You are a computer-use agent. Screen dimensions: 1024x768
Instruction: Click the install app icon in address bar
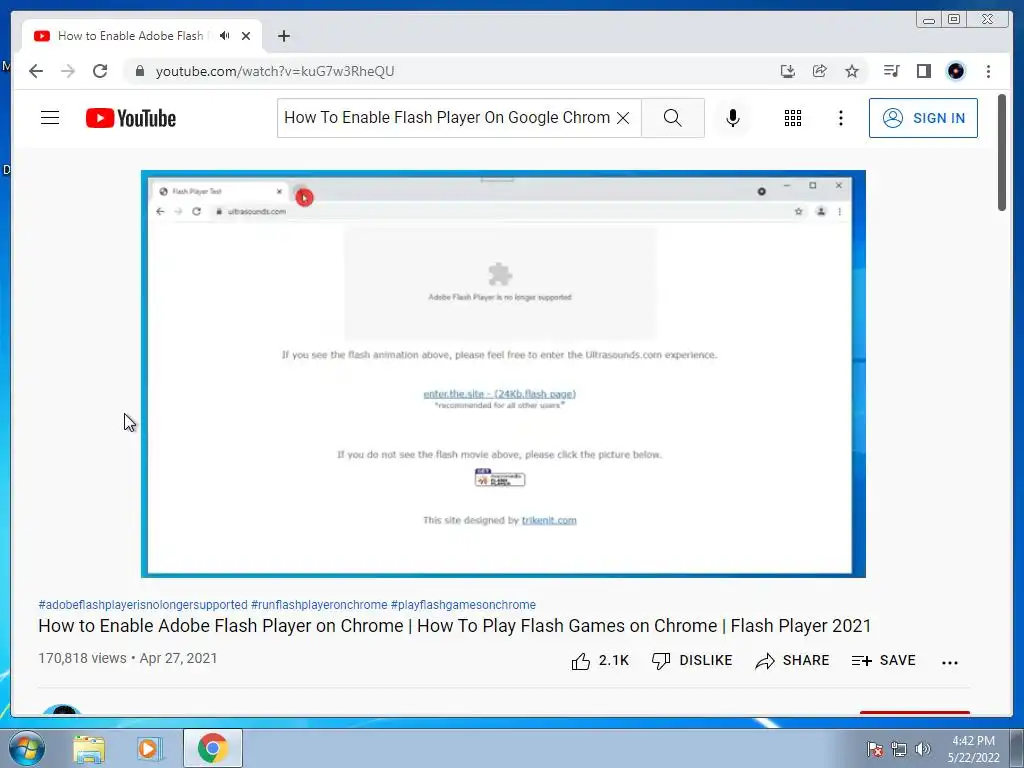pos(788,71)
